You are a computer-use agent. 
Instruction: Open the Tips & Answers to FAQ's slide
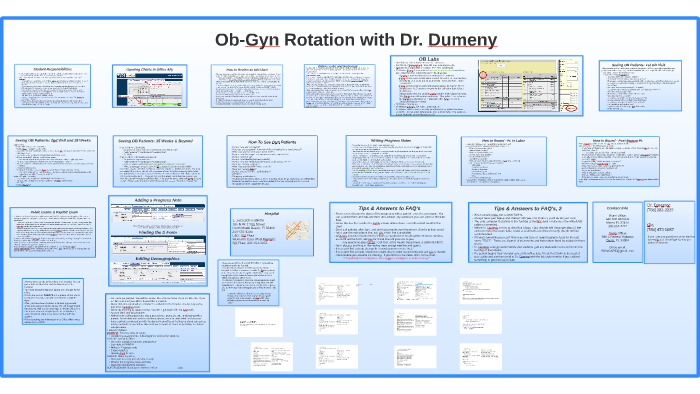pyautogui.click(x=391, y=232)
